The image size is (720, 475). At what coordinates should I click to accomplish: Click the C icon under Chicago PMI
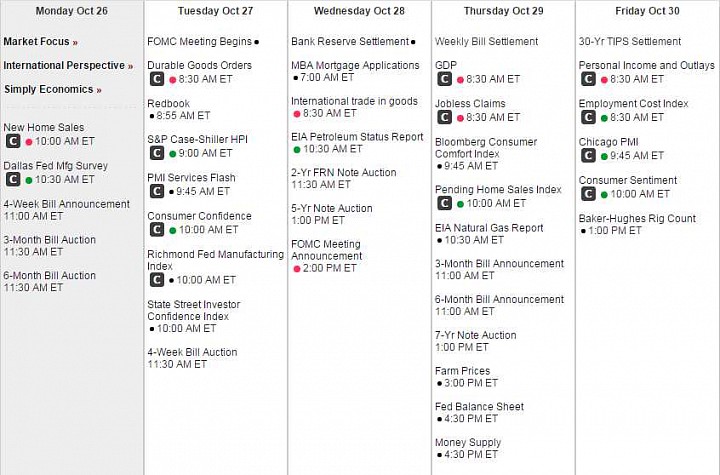588,156
